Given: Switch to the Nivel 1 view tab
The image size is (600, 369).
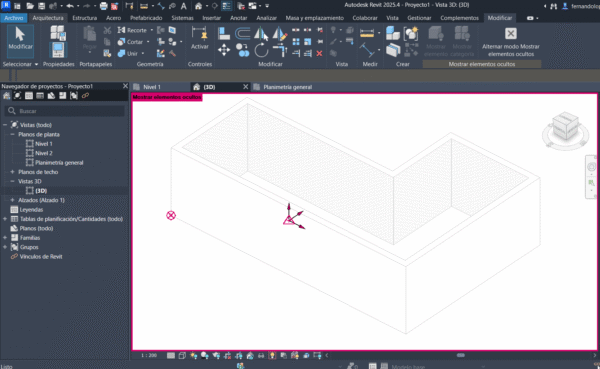Looking at the screenshot, I should (152, 87).
